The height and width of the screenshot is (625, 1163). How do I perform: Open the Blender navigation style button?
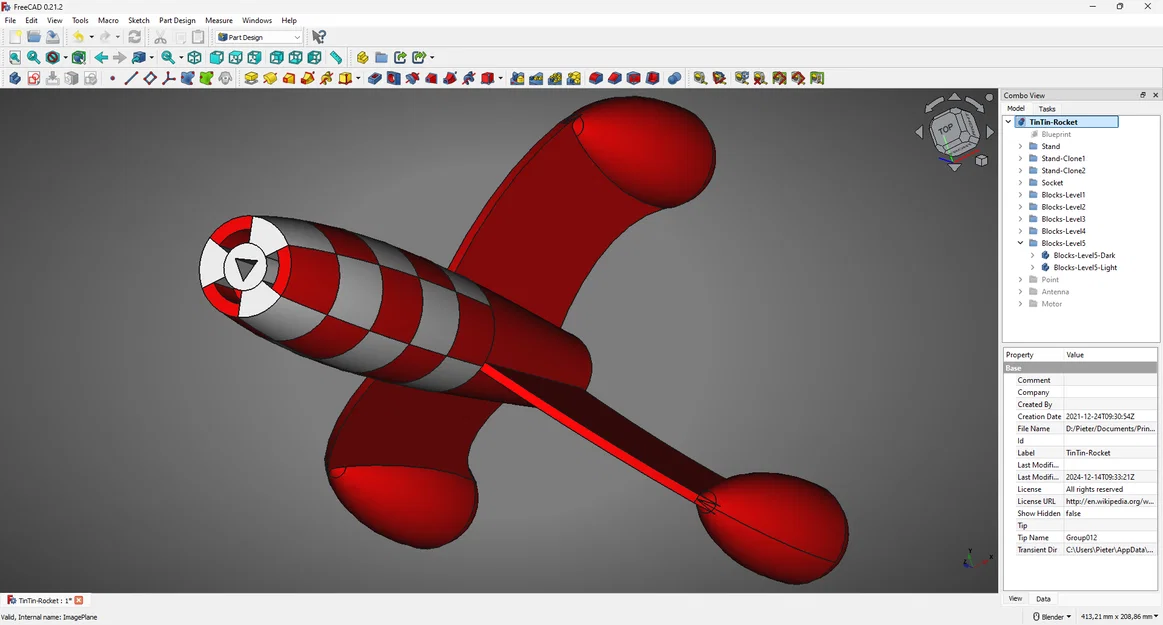pos(1052,617)
